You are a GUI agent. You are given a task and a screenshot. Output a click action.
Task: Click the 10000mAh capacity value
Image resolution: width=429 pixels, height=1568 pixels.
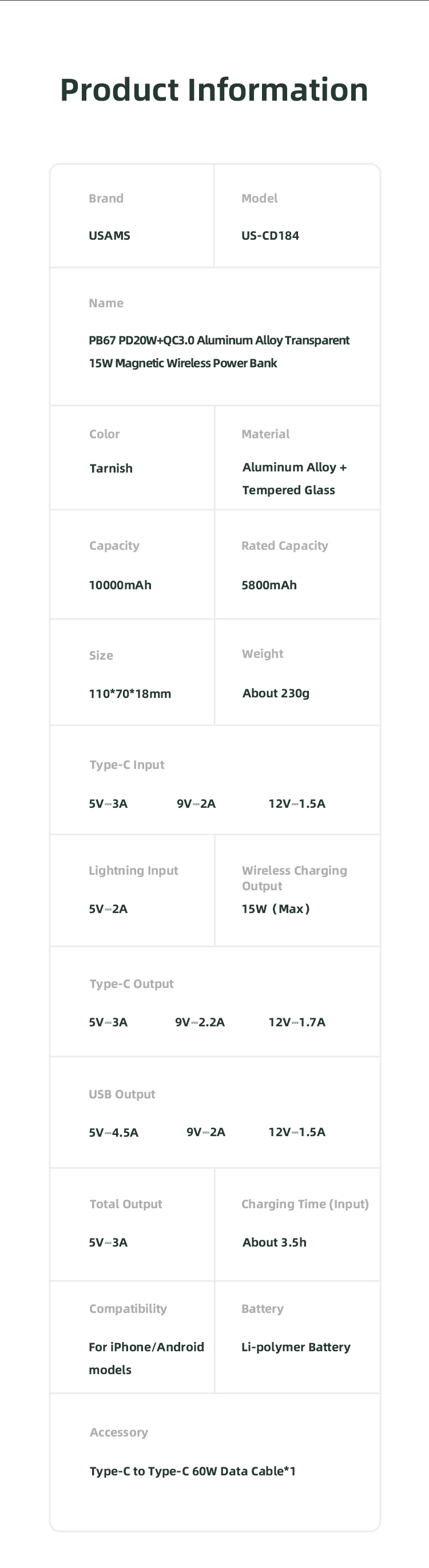[x=120, y=585]
